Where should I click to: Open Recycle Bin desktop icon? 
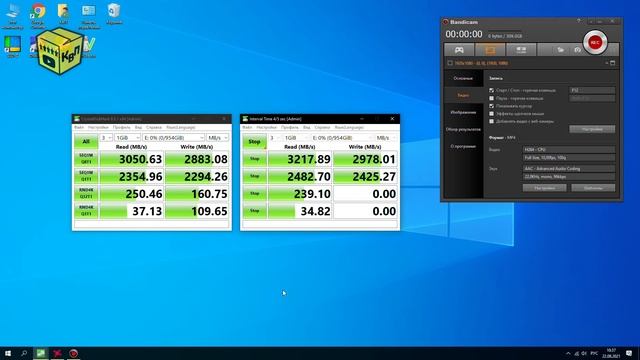tap(114, 14)
